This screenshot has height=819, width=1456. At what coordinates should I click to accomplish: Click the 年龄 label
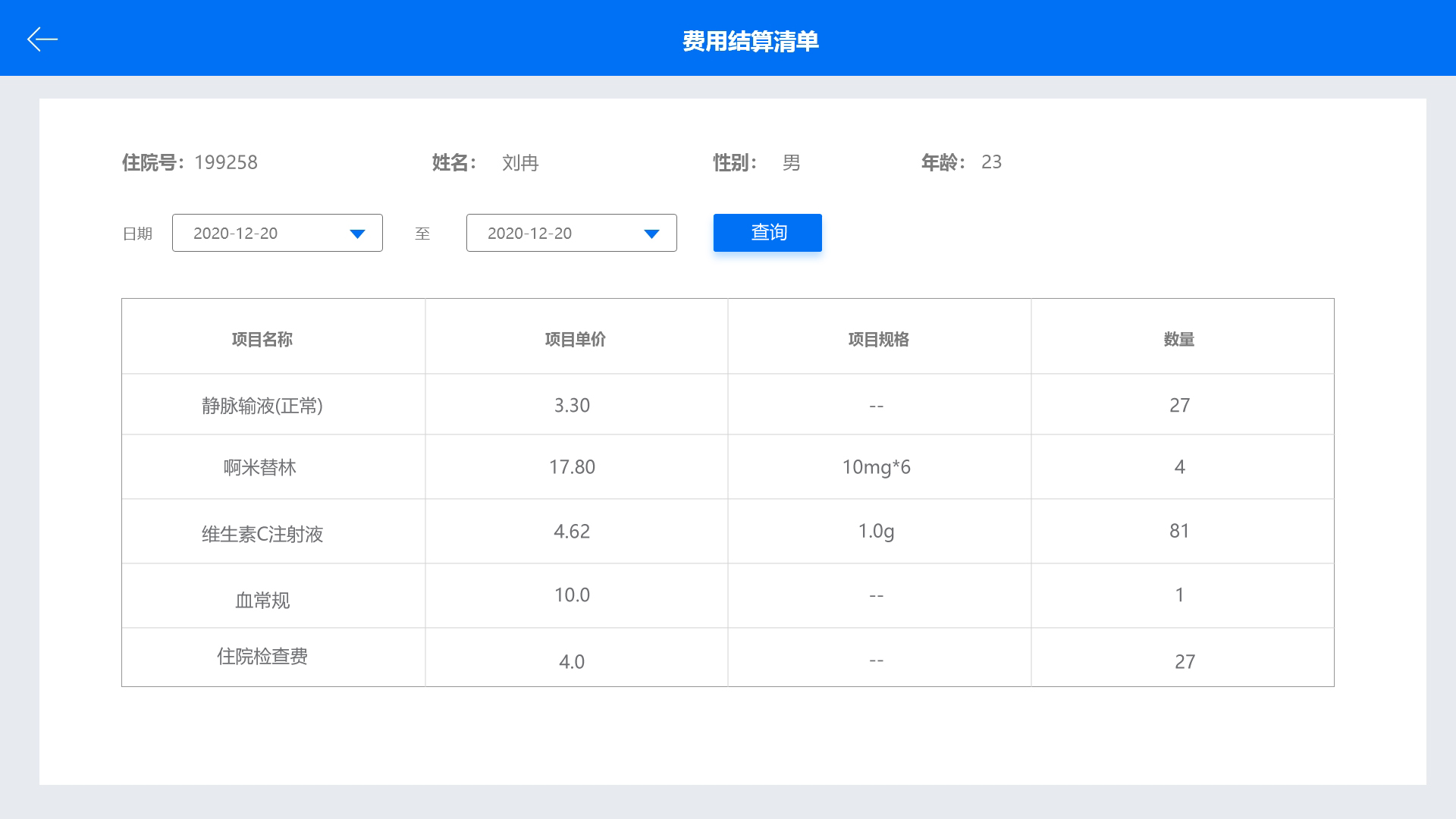click(x=943, y=162)
